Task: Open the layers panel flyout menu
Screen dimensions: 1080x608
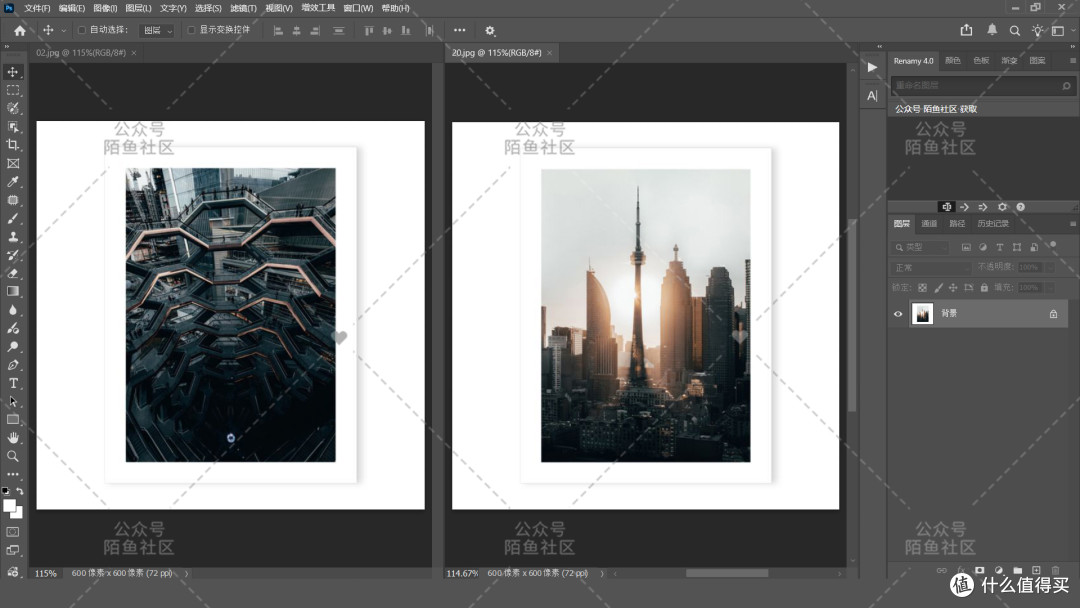Action: click(x=1072, y=224)
